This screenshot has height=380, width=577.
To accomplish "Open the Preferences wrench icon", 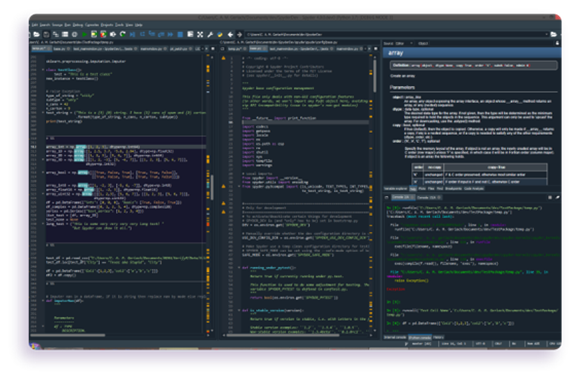I will [210, 34].
